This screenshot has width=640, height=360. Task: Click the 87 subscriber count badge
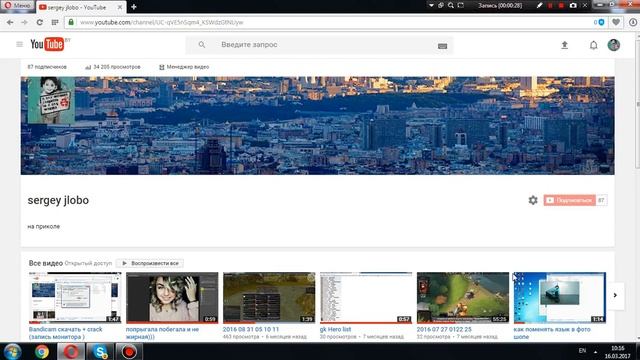pos(601,200)
